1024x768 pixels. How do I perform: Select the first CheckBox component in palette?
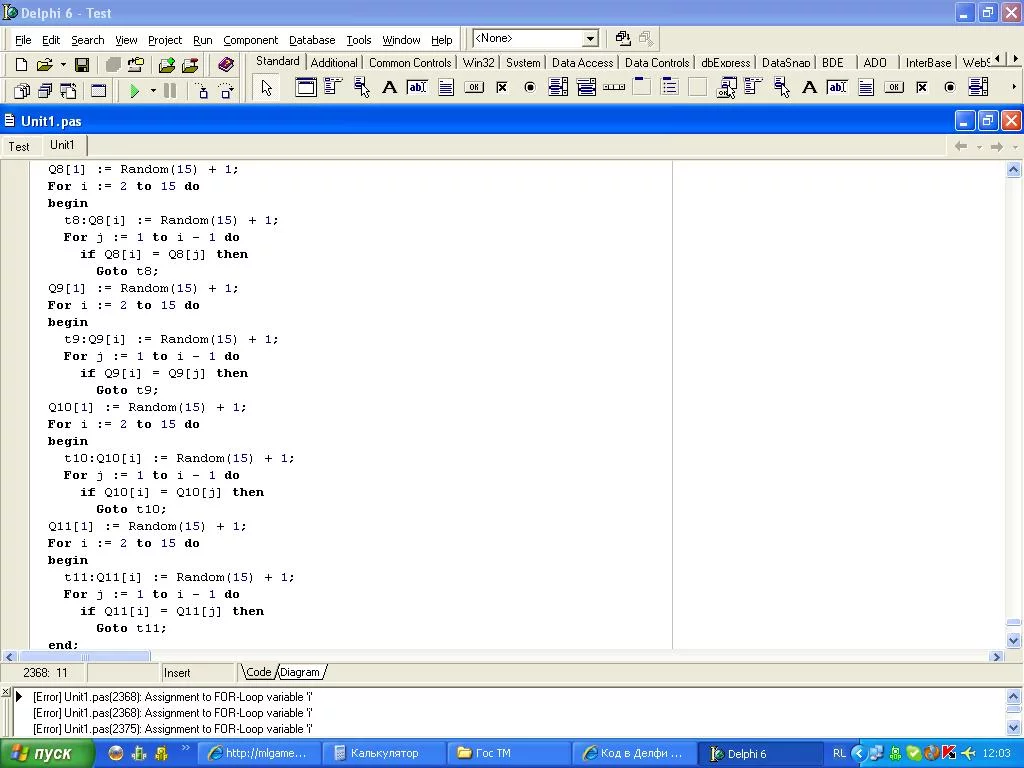click(x=502, y=88)
